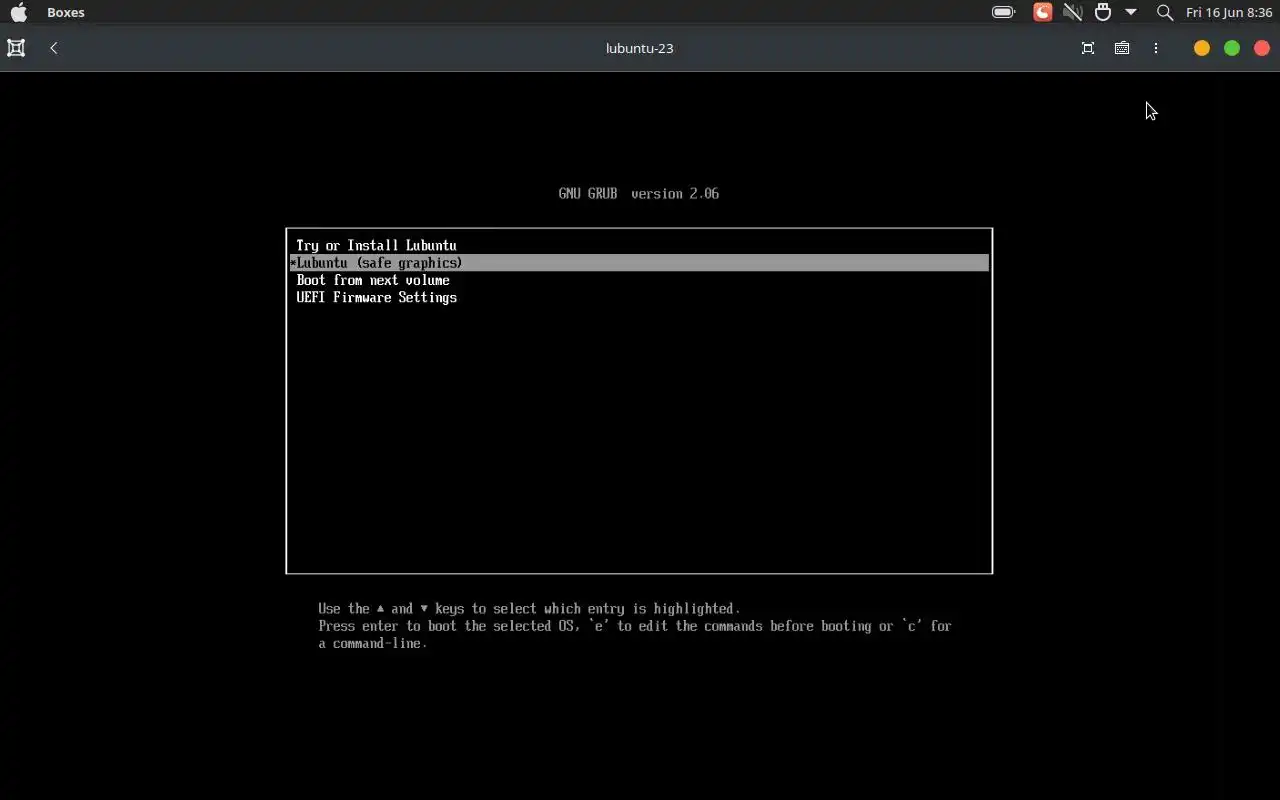The image size is (1280, 800).
Task: Open the power plug status icon
Action: pyautogui.click(x=1103, y=12)
